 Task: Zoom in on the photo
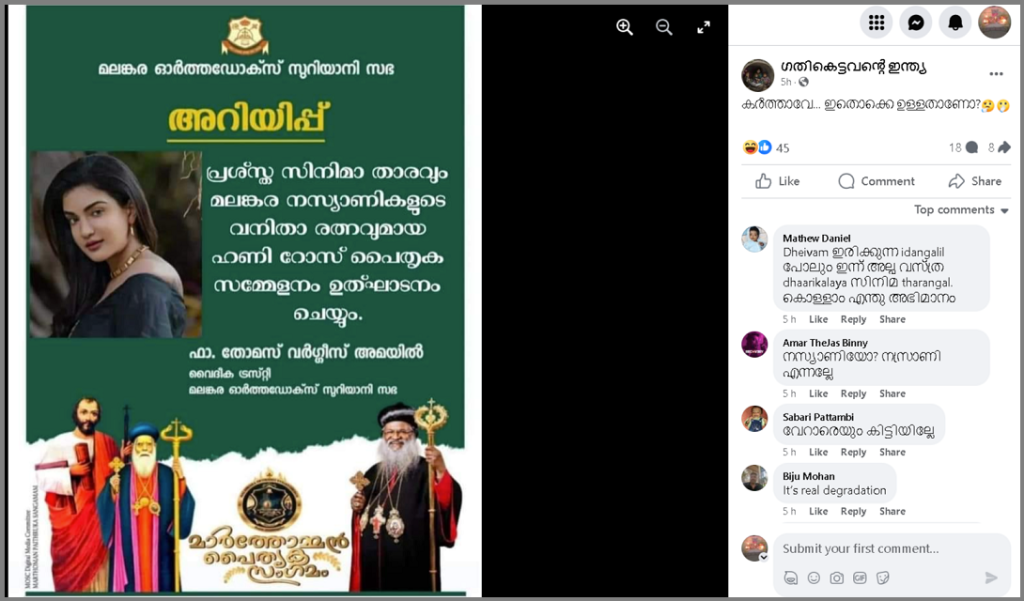[x=624, y=27]
